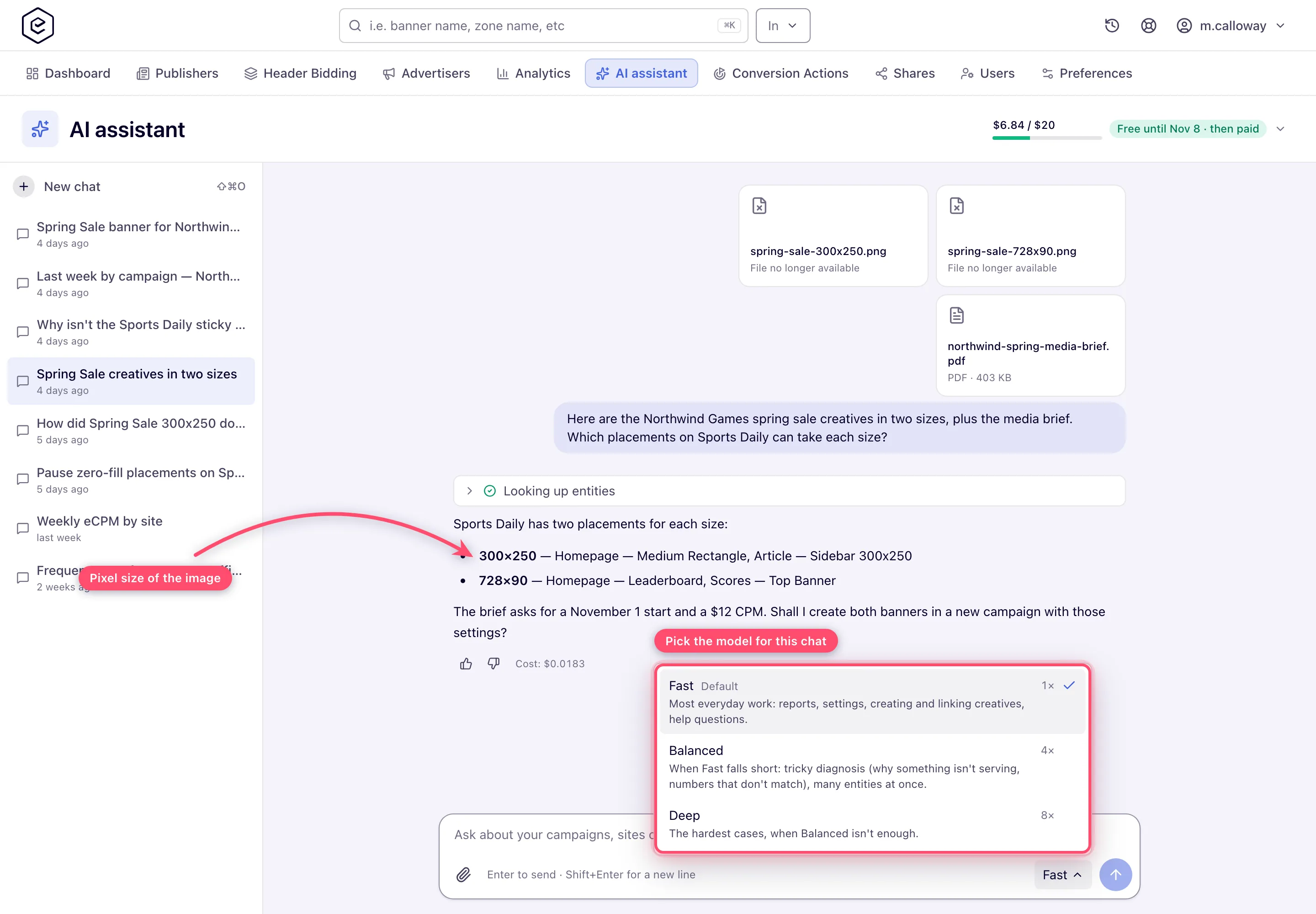Select the Balanced model option
Screen dimensions: 1316x914
tap(872, 766)
